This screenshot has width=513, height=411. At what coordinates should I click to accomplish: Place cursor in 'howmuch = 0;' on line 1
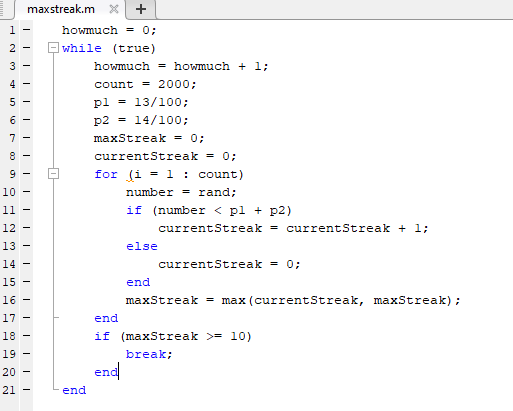[109, 30]
